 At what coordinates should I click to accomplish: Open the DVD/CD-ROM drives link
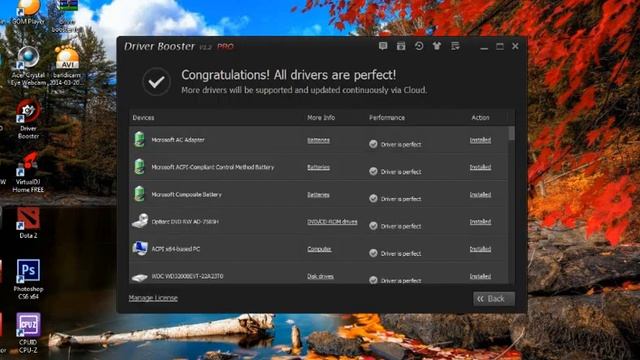[332, 222]
